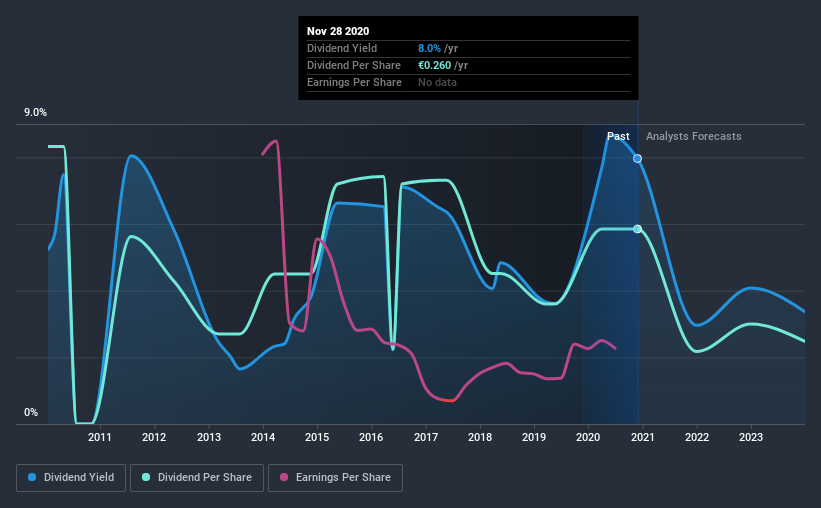Click the 2015 x-axis label
The image size is (821, 508).
coord(317,437)
